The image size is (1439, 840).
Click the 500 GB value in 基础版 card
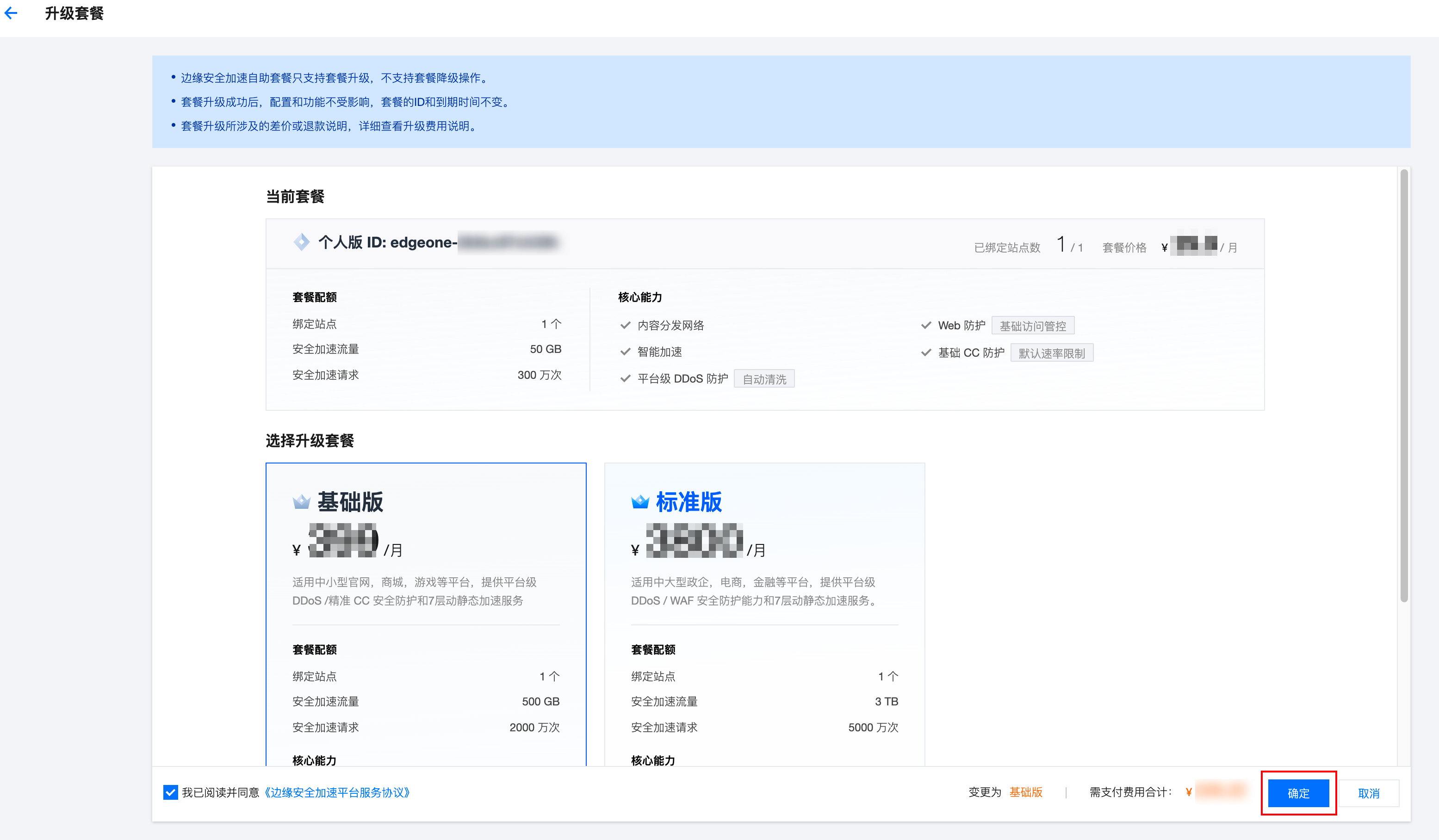(x=541, y=701)
